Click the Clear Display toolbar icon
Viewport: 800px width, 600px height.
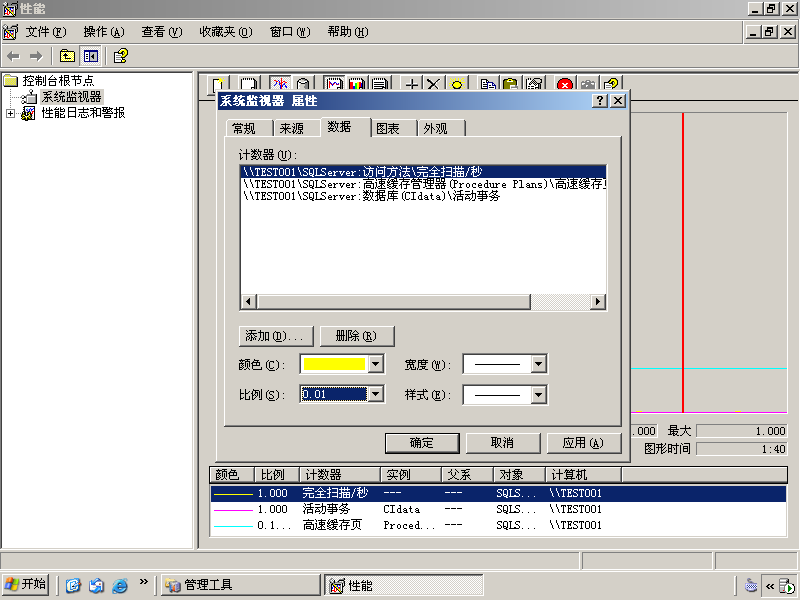[249, 84]
